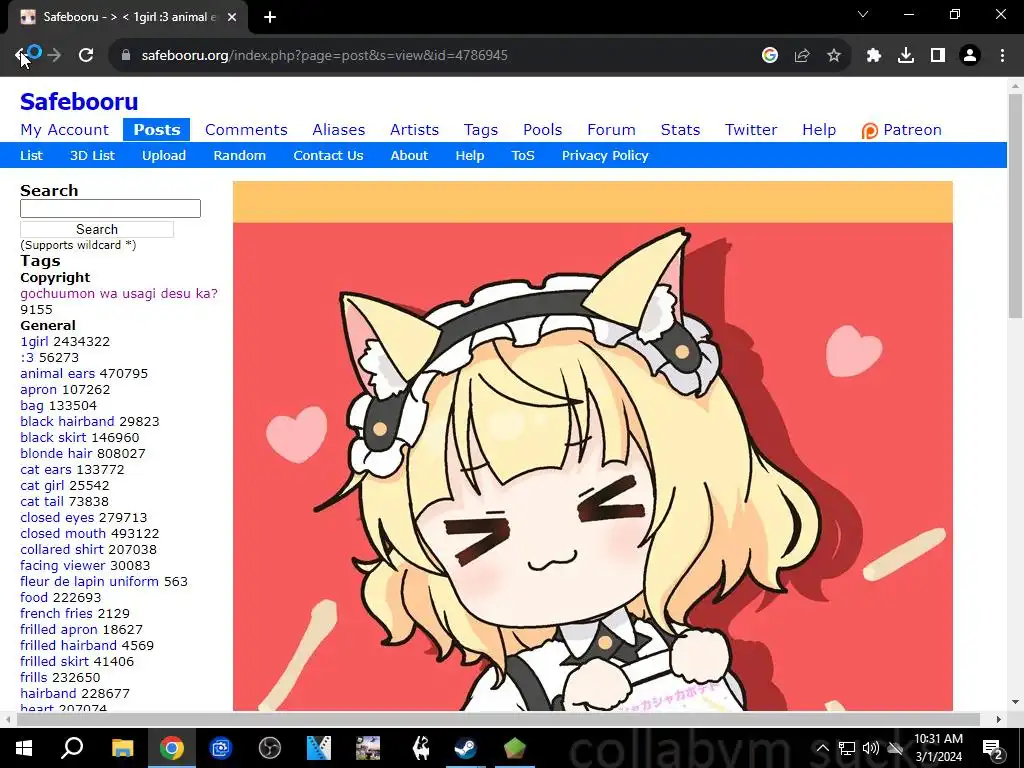Open the Privacy Policy page

(x=605, y=155)
